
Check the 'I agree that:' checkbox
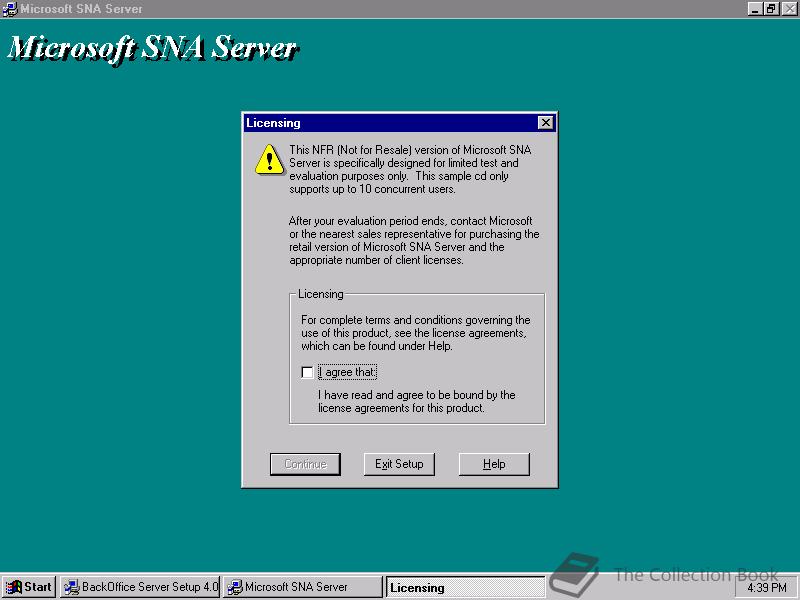click(x=307, y=372)
